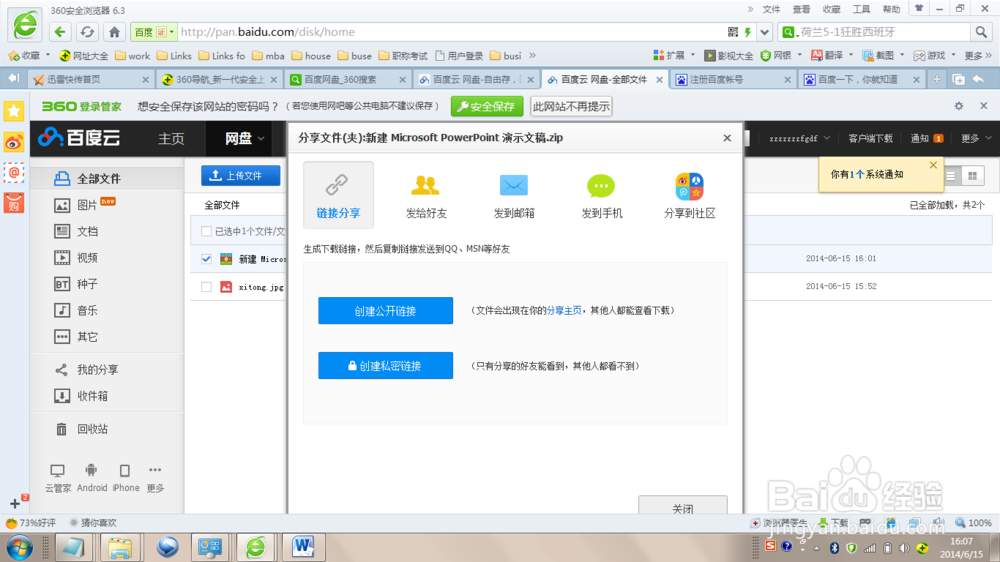Open the 文件 browser menu
The width and height of the screenshot is (1000, 562).
coord(771,9)
